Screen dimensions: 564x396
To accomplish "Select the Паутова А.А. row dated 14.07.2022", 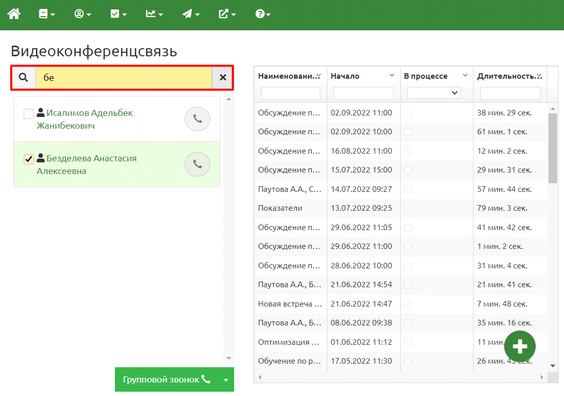I will click(x=401, y=189).
